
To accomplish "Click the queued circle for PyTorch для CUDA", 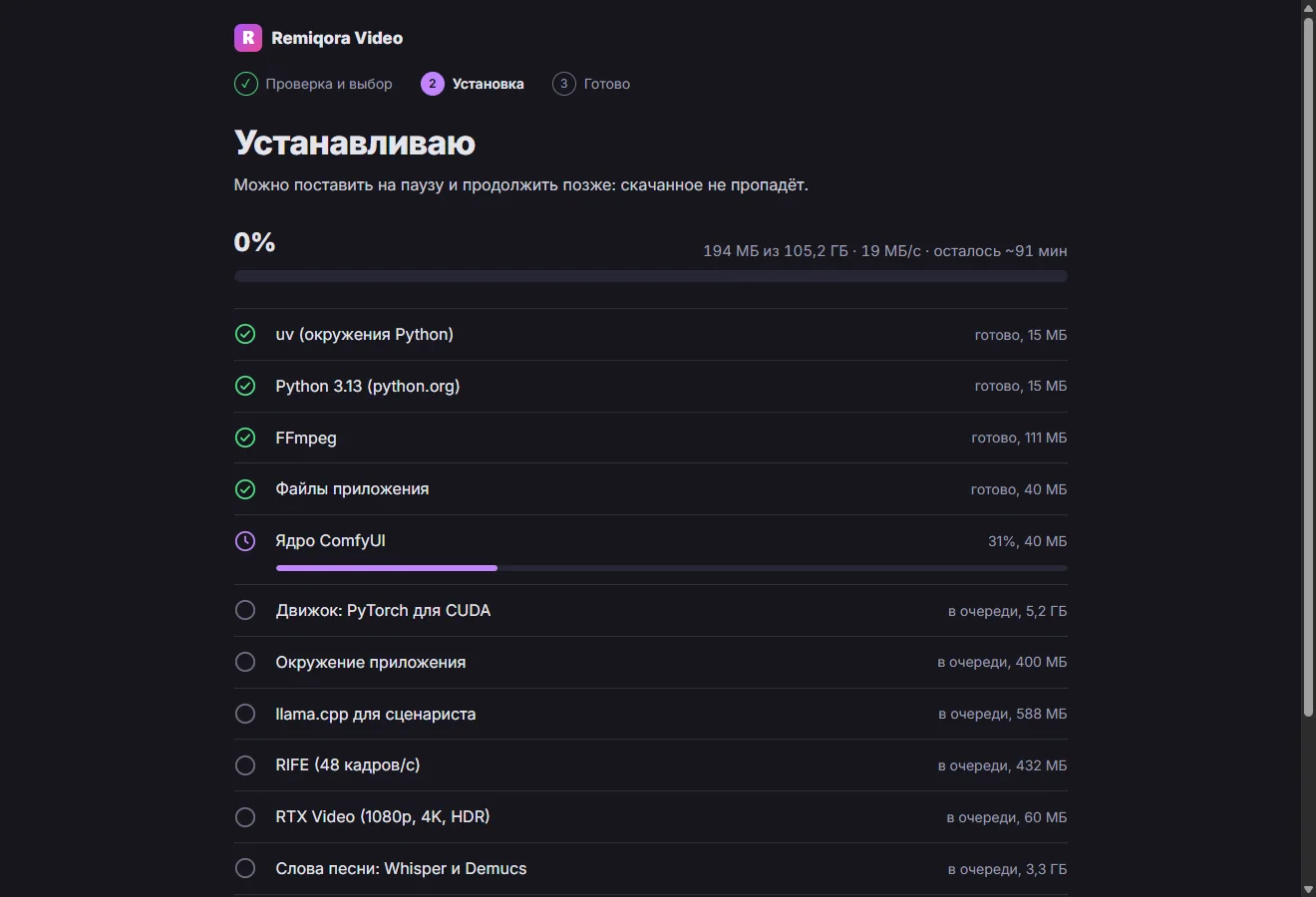I will (245, 610).
